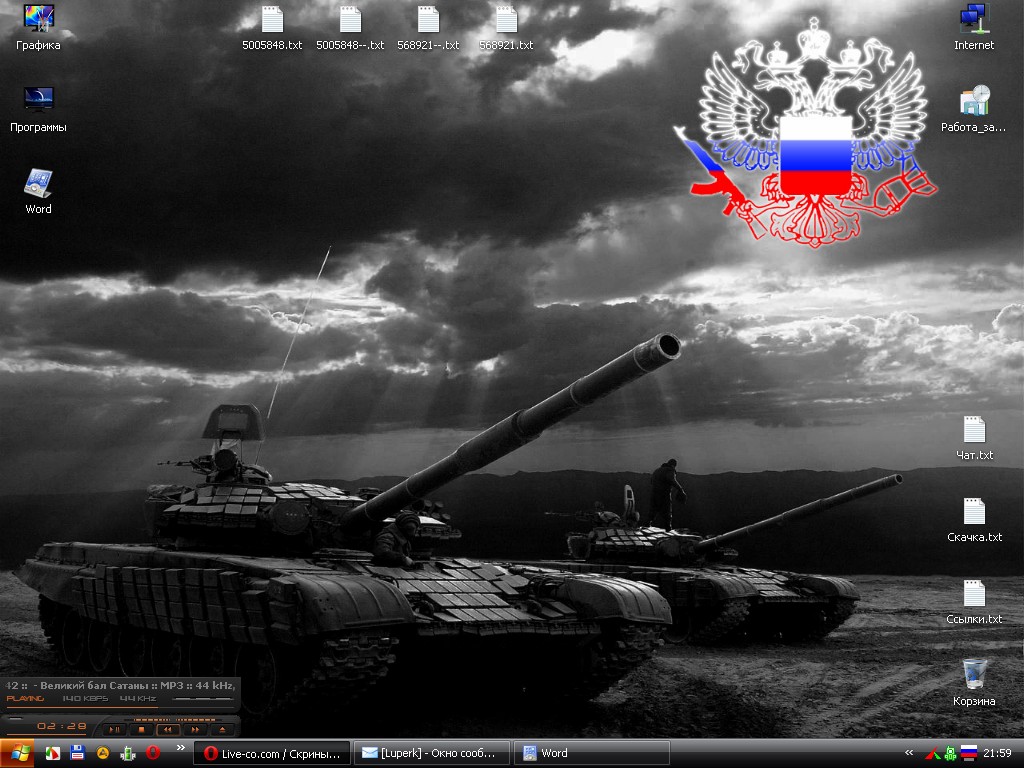1024x768 pixels.
Task: Switch to the [Luperk] message window
Action: tap(431, 753)
